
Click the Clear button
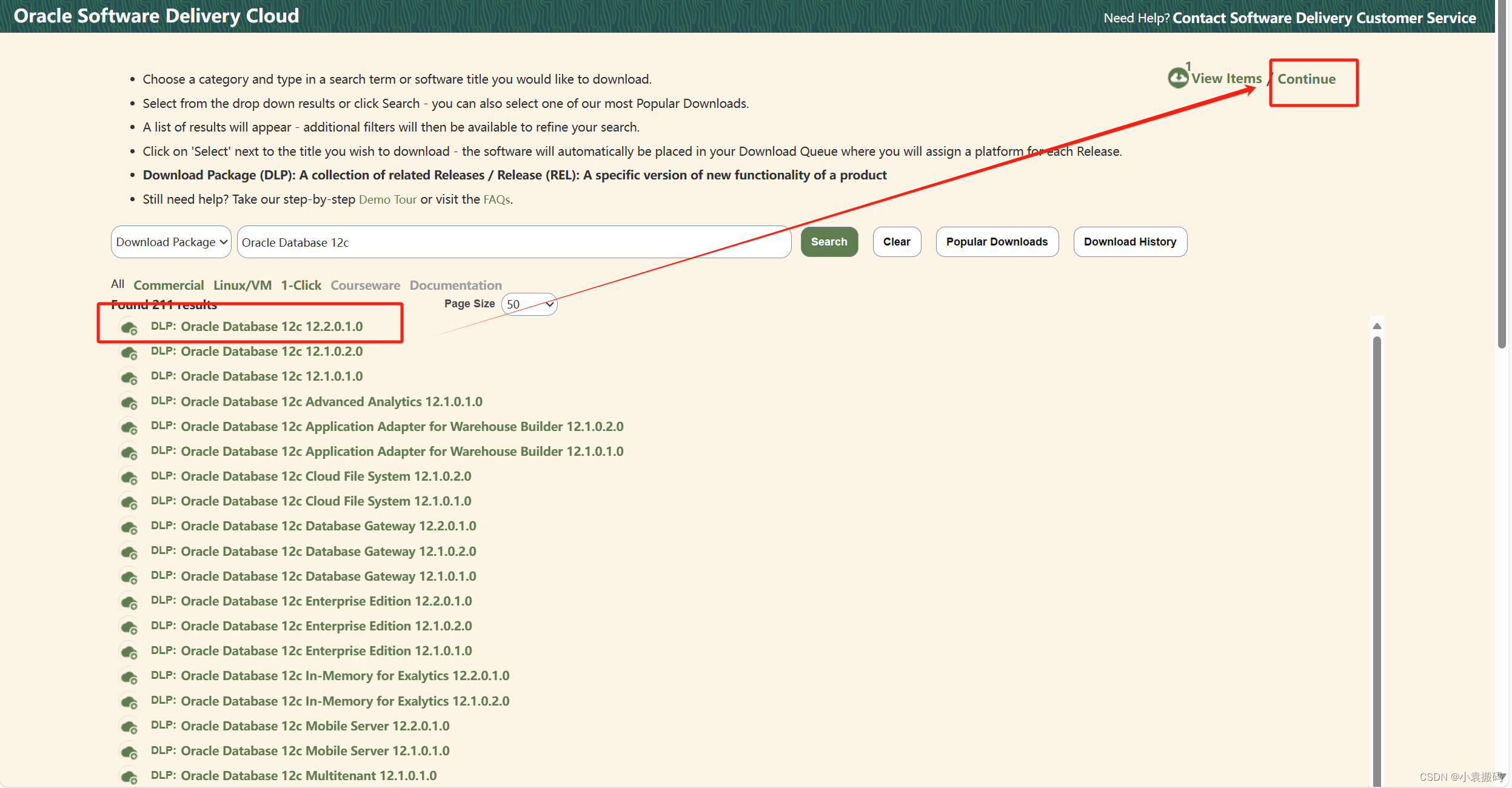897,242
